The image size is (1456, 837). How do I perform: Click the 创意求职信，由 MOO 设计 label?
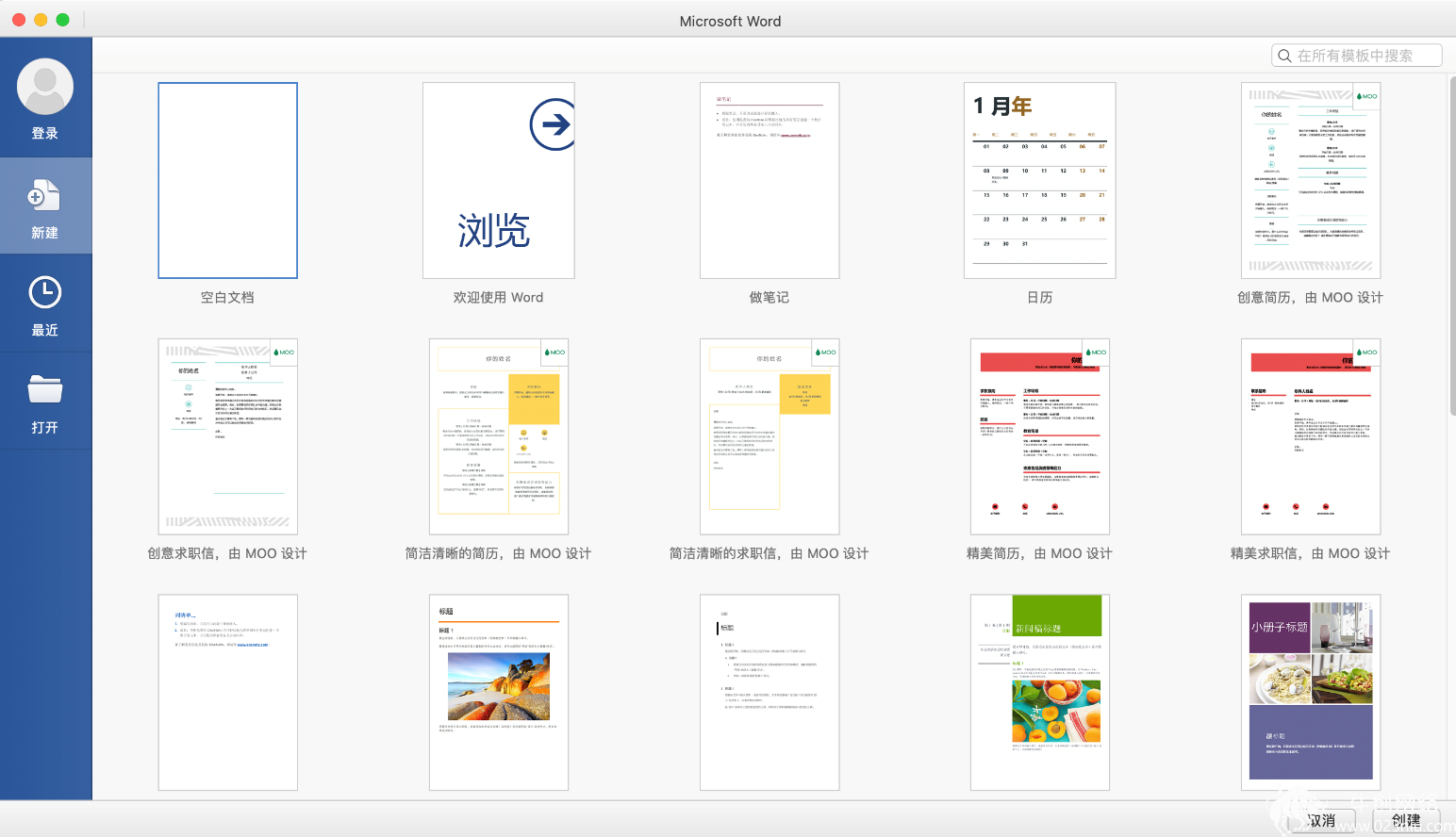(x=227, y=553)
